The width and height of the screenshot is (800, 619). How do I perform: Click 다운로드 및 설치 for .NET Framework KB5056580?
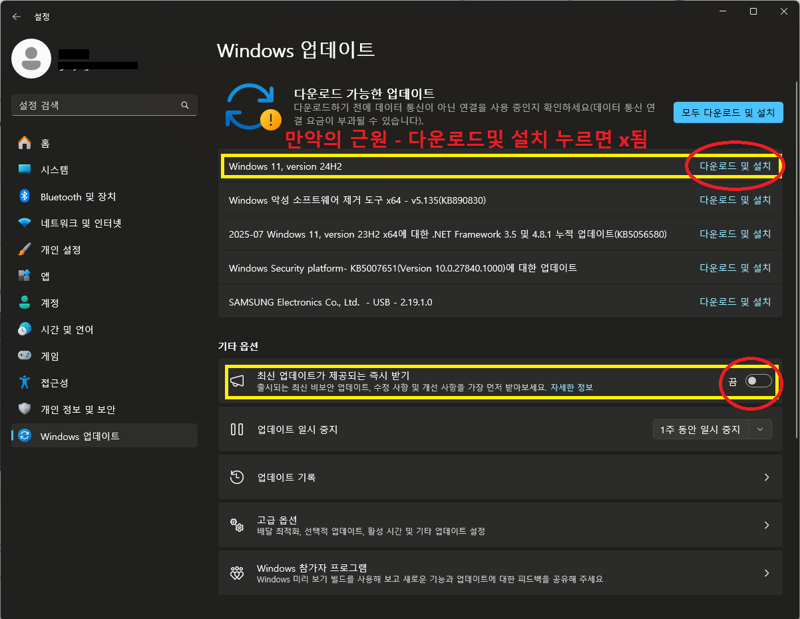[x=735, y=234]
